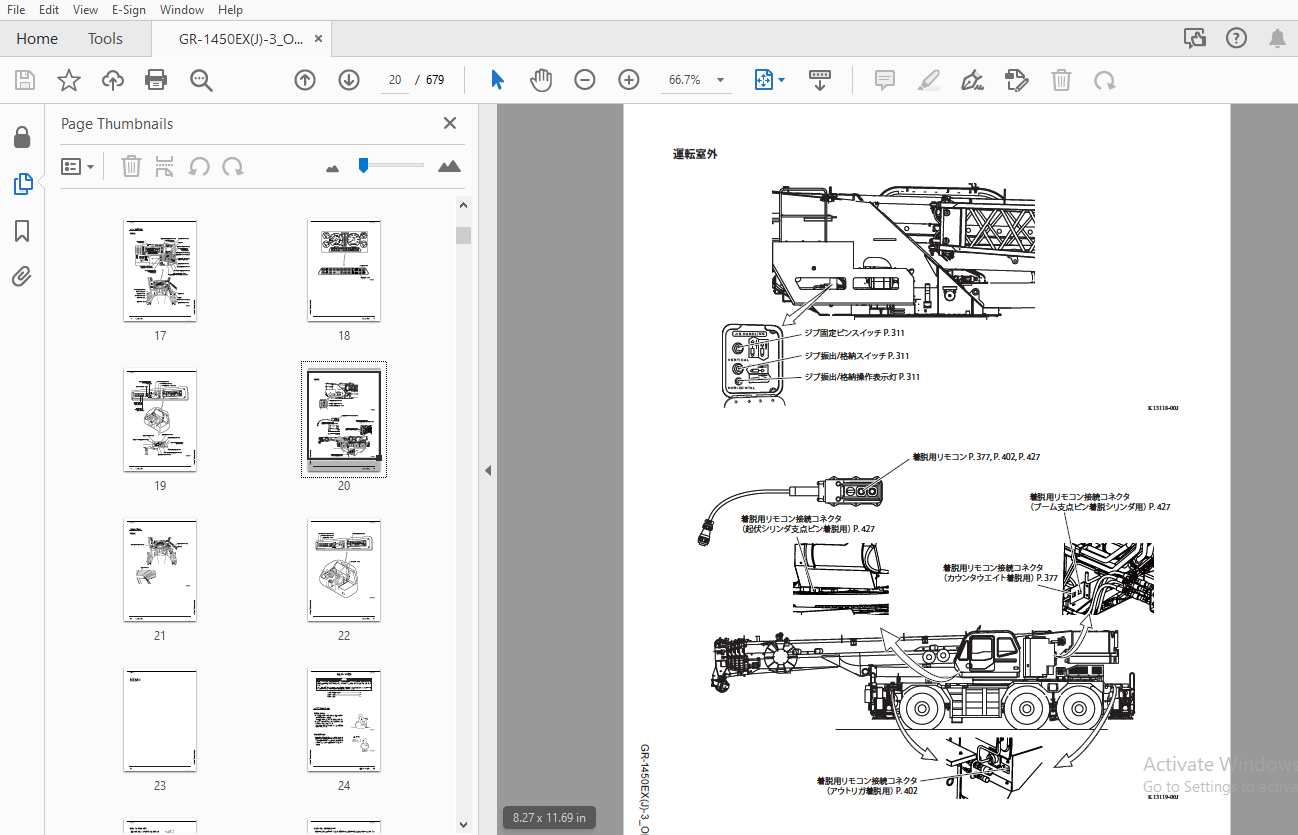Viewport: 1298px width, 835px height.
Task: Open the Attachments paperclip panel
Action: point(22,277)
